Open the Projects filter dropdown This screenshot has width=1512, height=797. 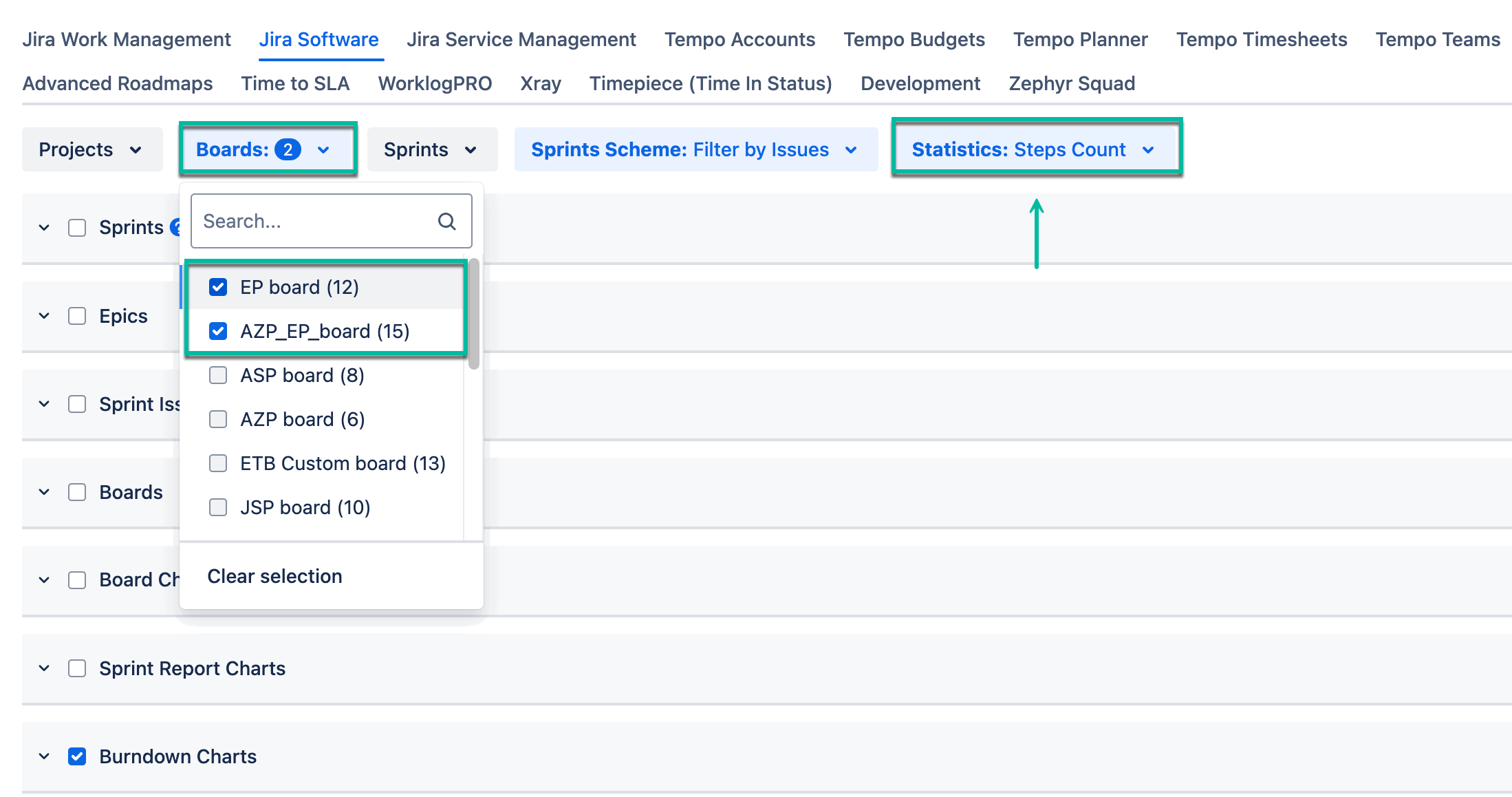click(91, 149)
